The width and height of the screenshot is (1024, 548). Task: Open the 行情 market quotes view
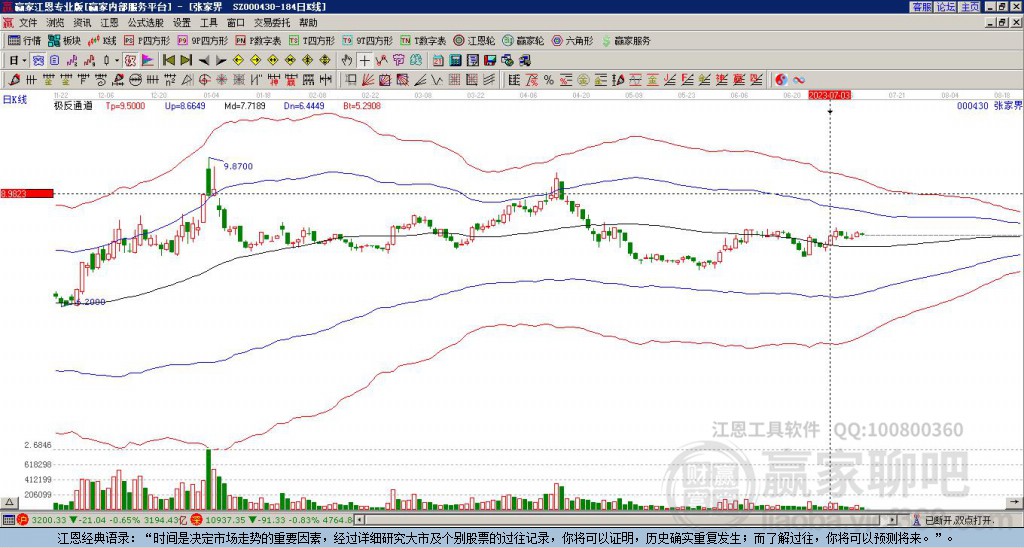24,40
